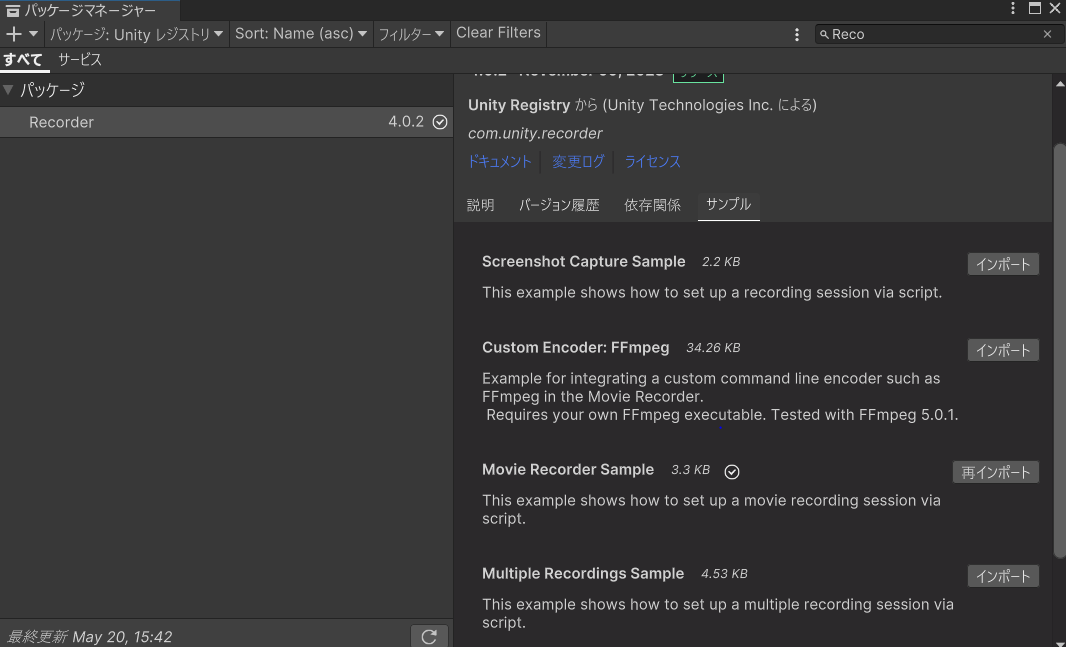Select the サービス tab
This screenshot has width=1066, height=647.
[x=79, y=60]
